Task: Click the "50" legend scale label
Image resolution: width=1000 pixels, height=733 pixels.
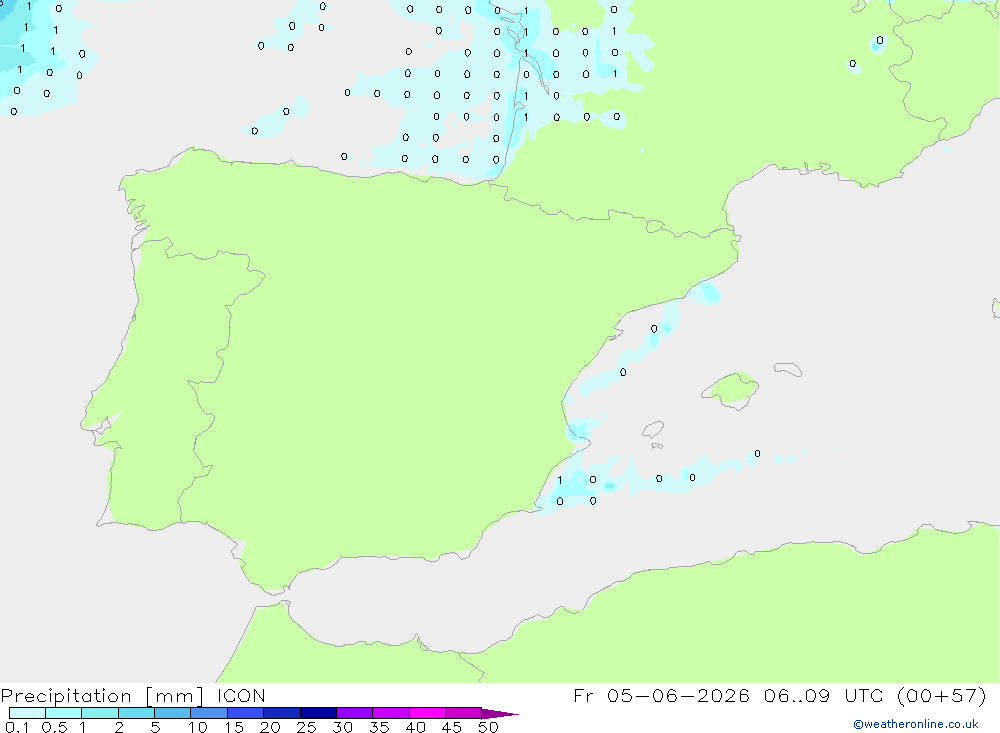Action: 489,727
